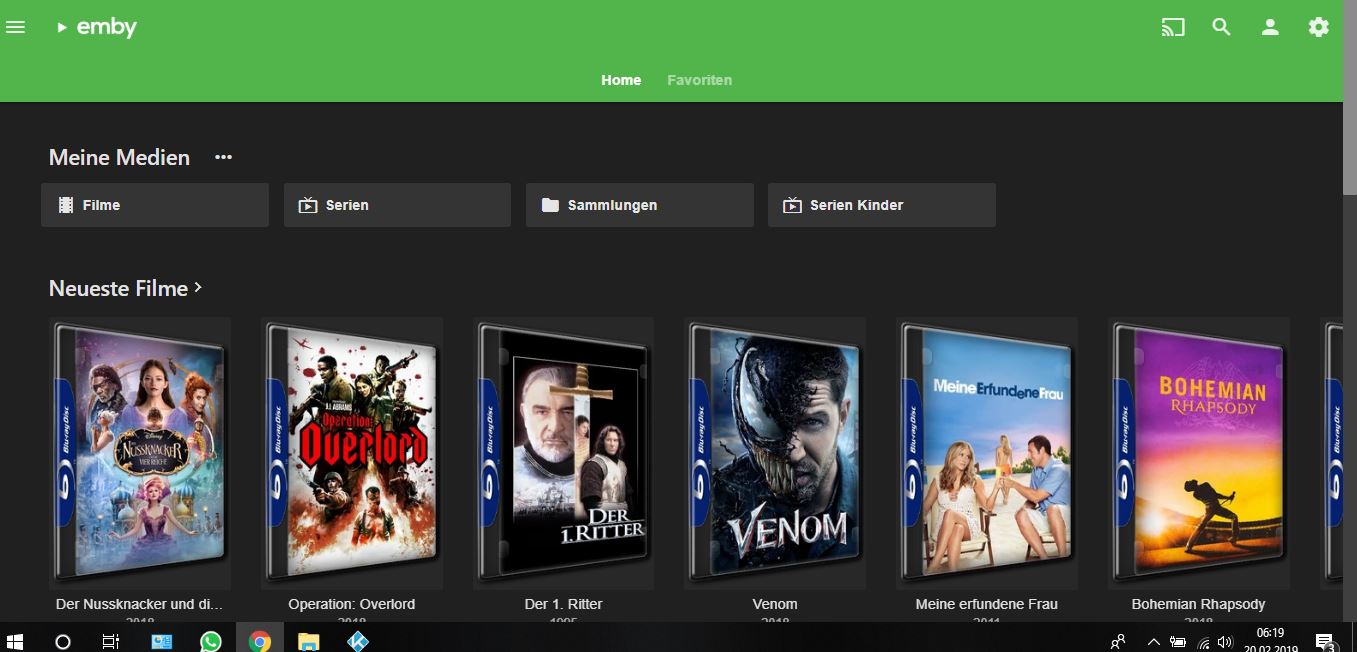
Task: Switch to the Favoriten tab
Action: [x=700, y=80]
